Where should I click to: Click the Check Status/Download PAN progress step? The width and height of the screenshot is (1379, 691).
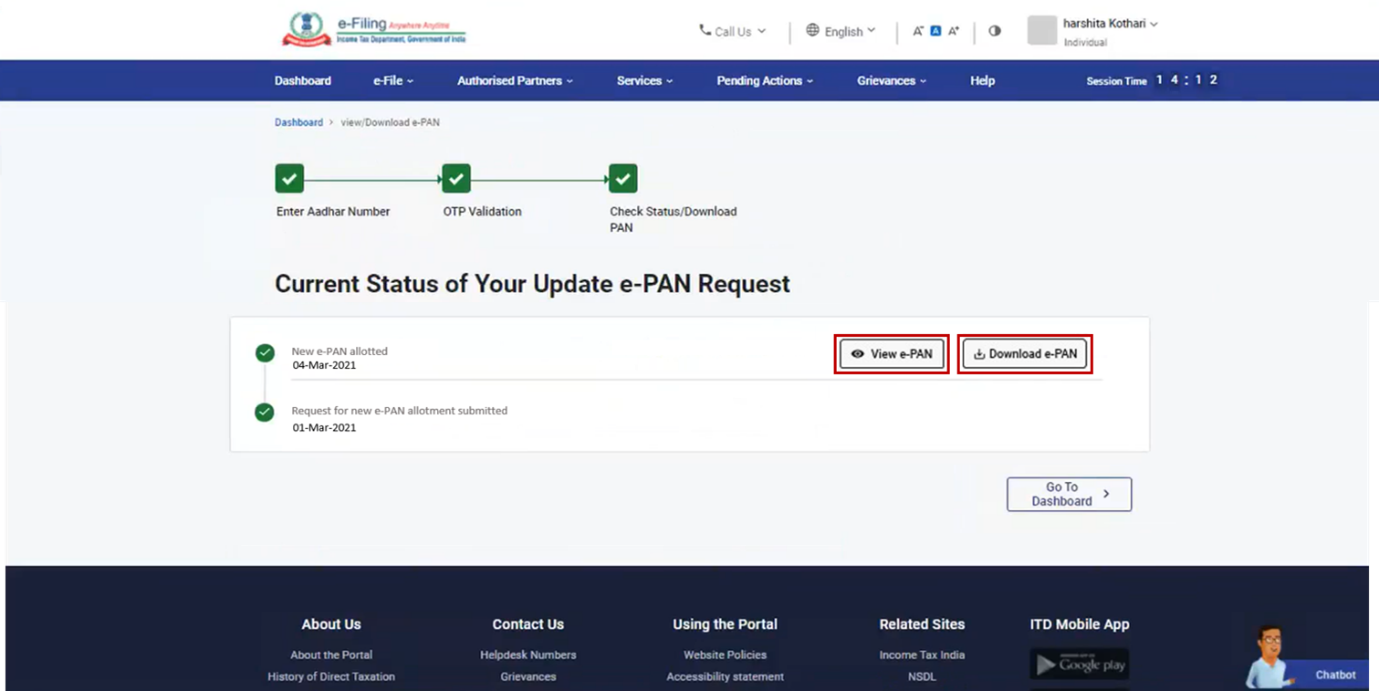[x=622, y=178]
